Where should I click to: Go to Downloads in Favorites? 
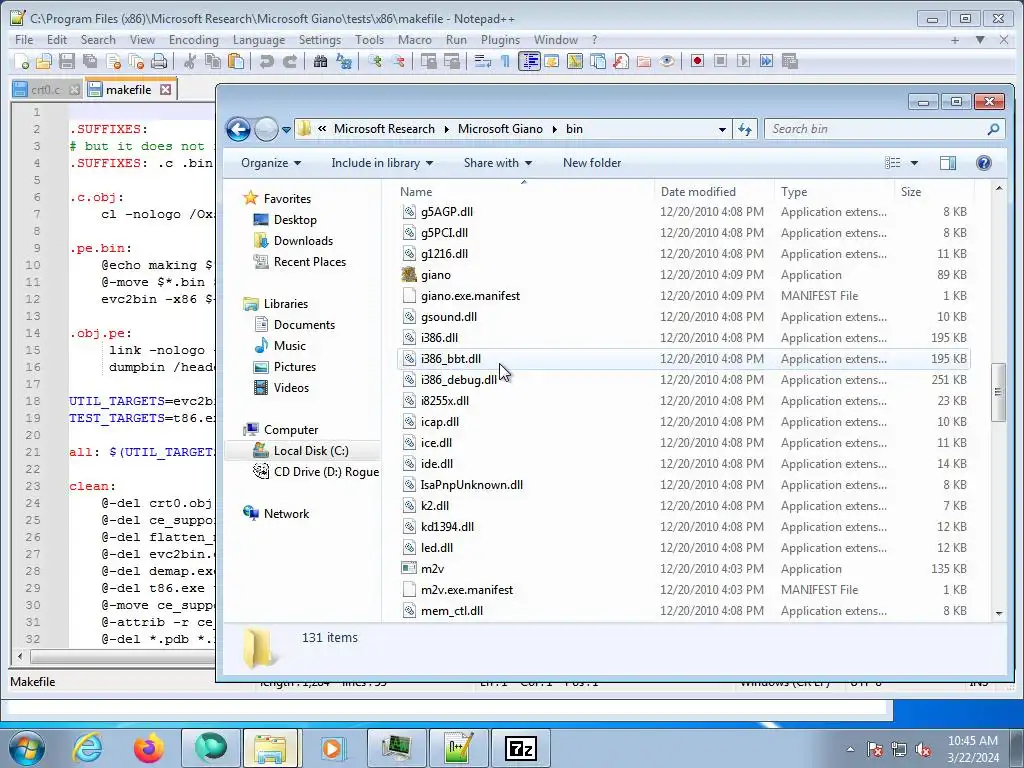[x=303, y=241]
